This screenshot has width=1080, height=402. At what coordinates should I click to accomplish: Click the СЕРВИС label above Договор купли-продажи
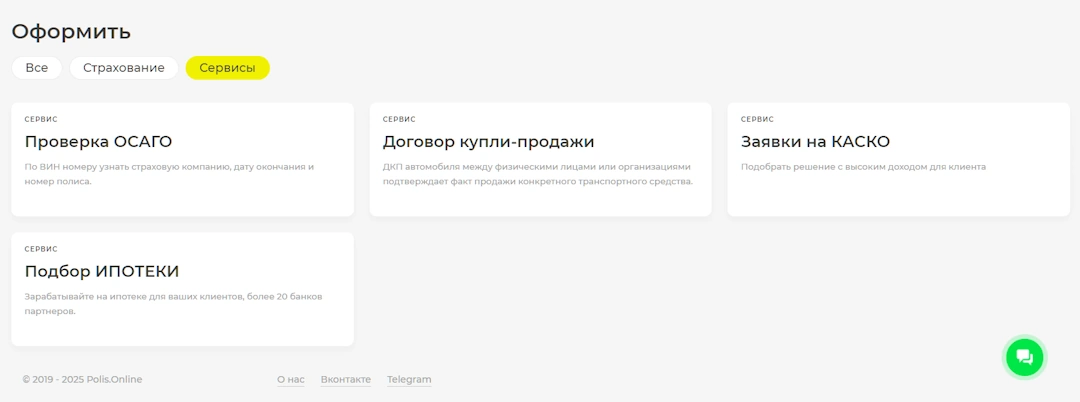399,119
